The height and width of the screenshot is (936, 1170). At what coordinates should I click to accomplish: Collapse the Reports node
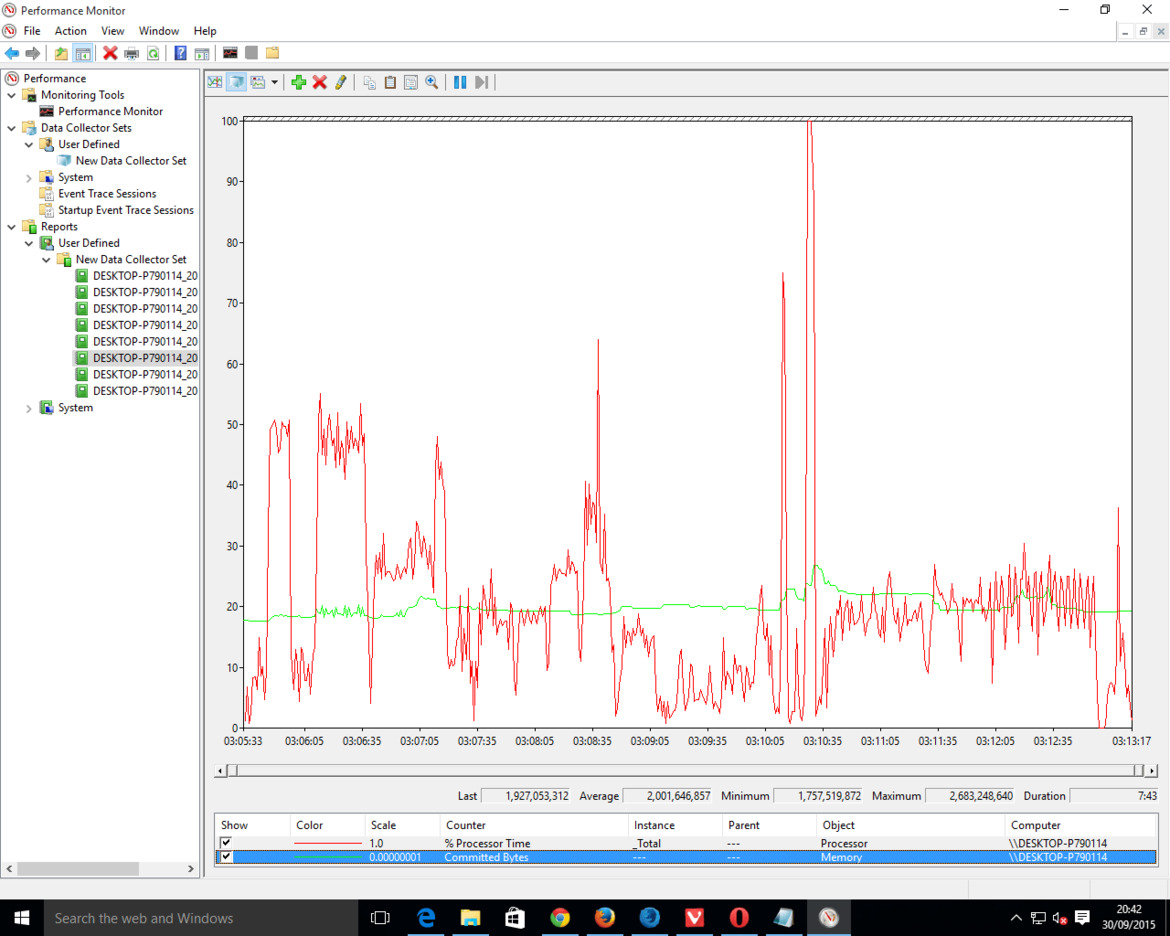11,227
